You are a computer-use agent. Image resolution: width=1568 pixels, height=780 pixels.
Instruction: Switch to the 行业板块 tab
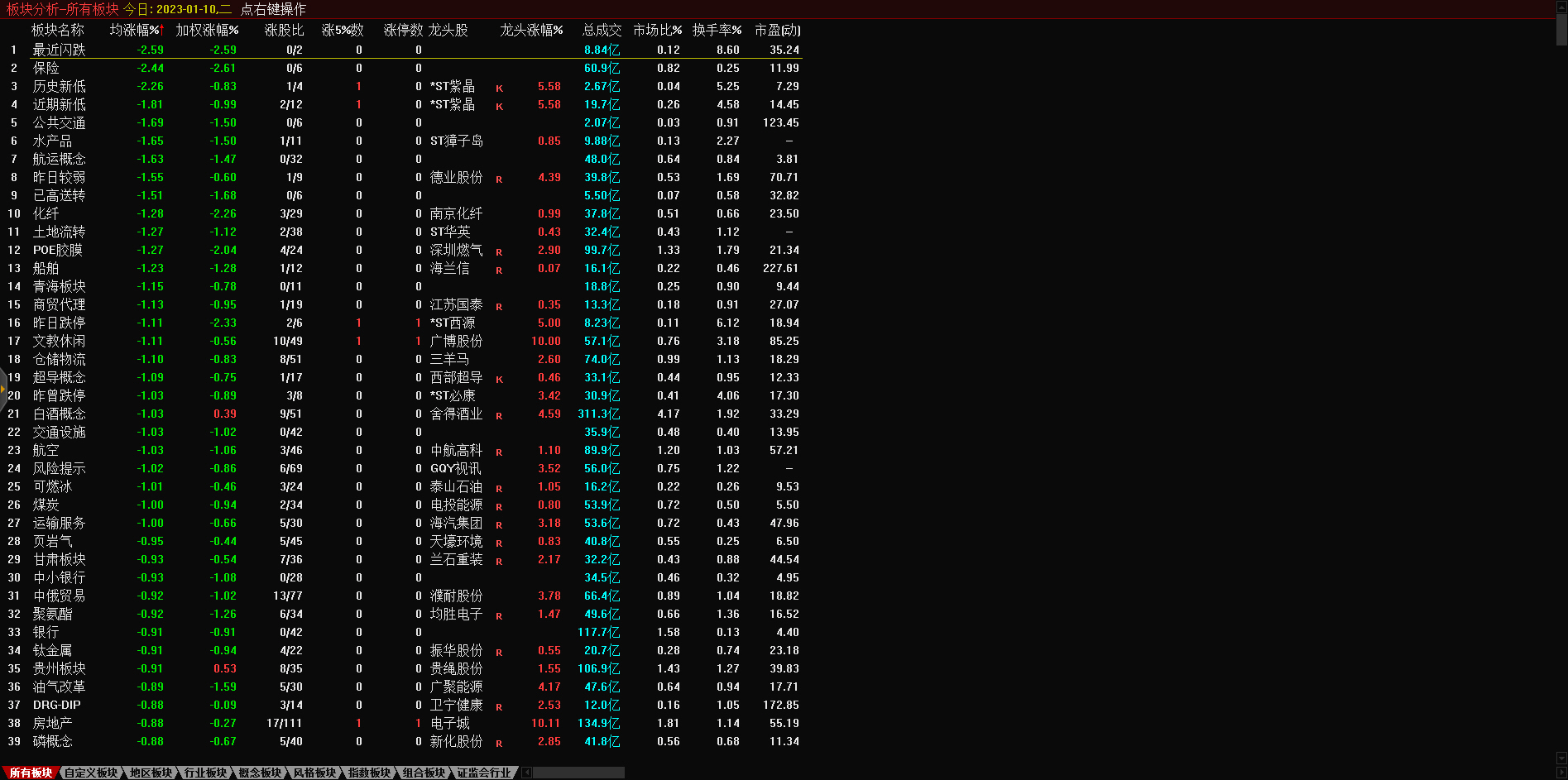(204, 773)
